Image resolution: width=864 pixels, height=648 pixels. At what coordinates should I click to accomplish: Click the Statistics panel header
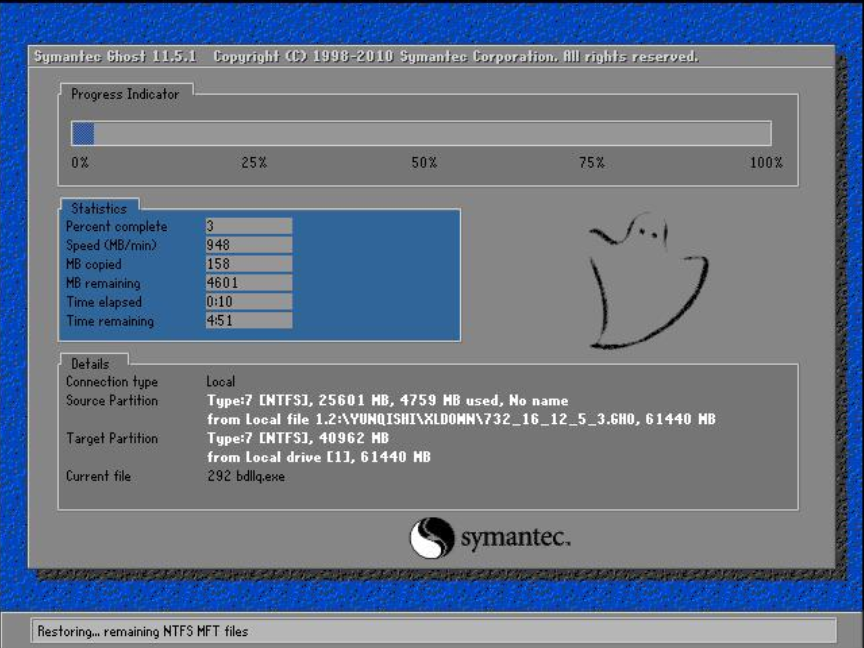[x=100, y=208]
